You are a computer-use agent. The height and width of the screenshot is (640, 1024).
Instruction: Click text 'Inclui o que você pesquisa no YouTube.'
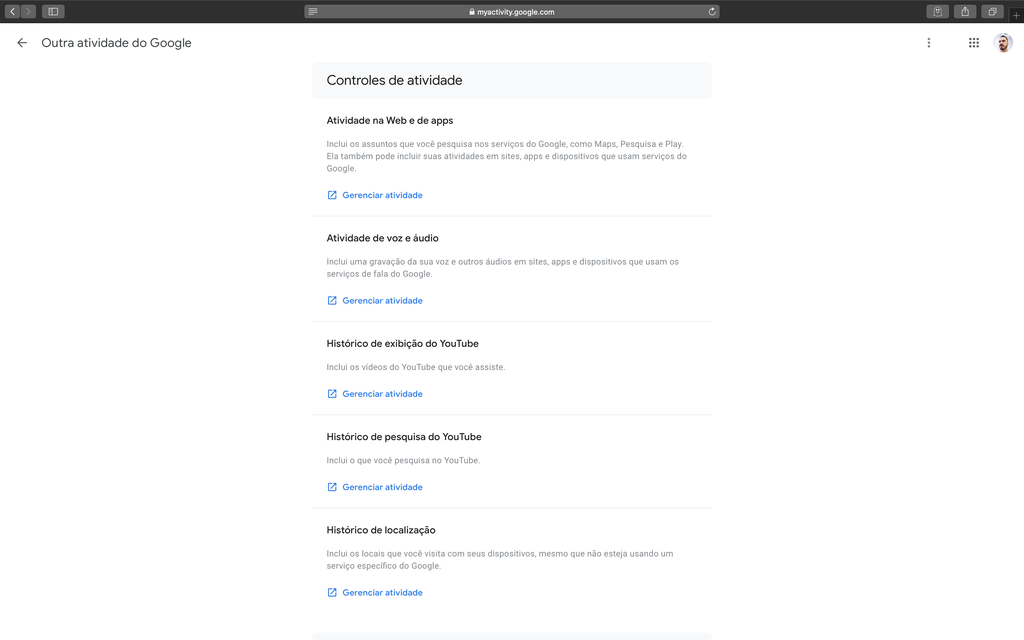click(404, 460)
